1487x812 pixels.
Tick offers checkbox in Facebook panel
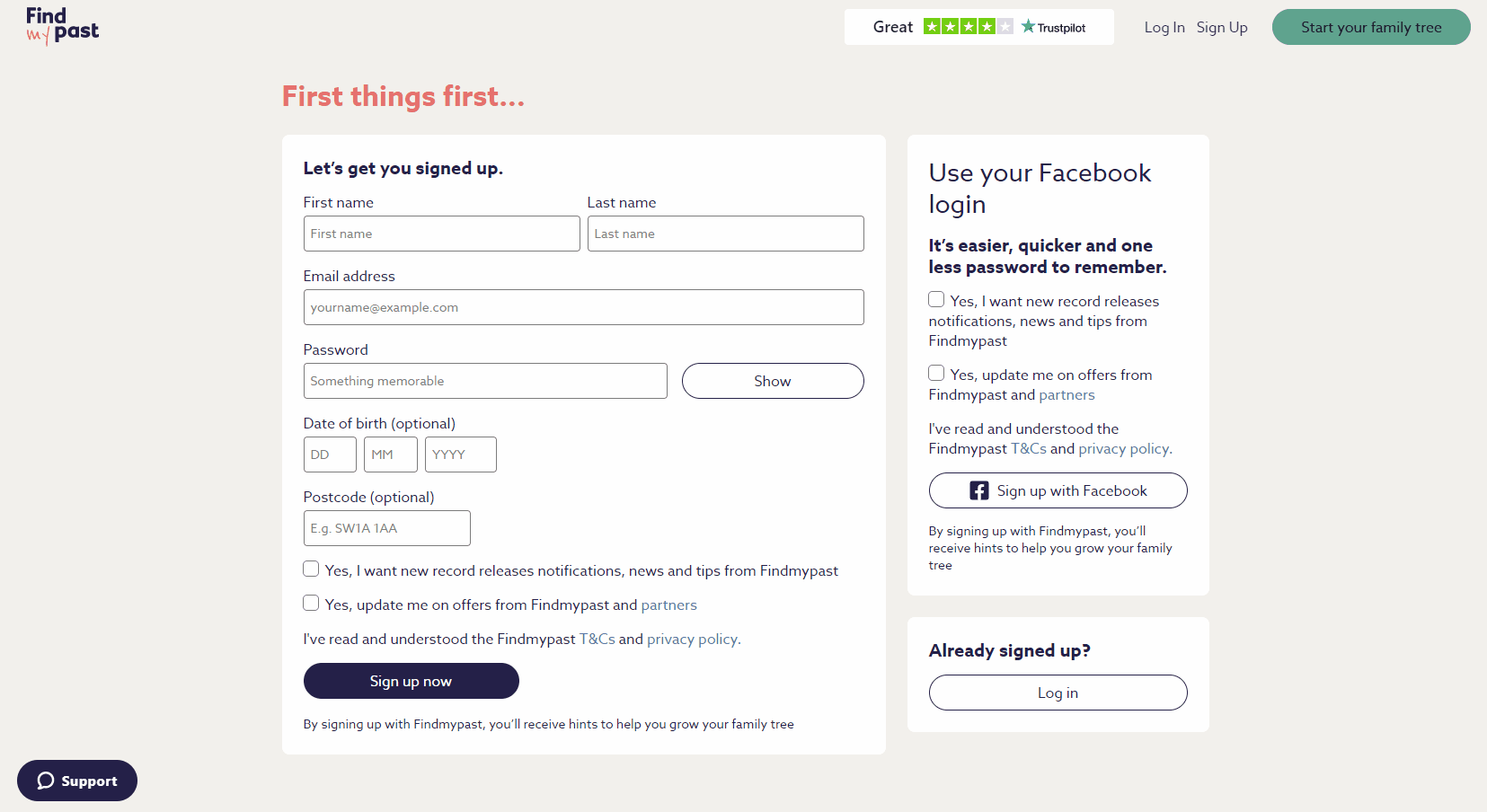point(936,373)
